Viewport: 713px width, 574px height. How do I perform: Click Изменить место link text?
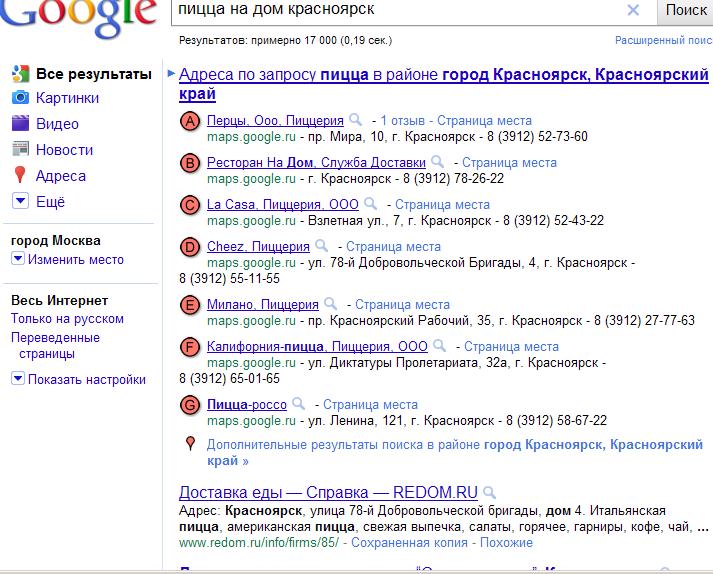[76, 259]
